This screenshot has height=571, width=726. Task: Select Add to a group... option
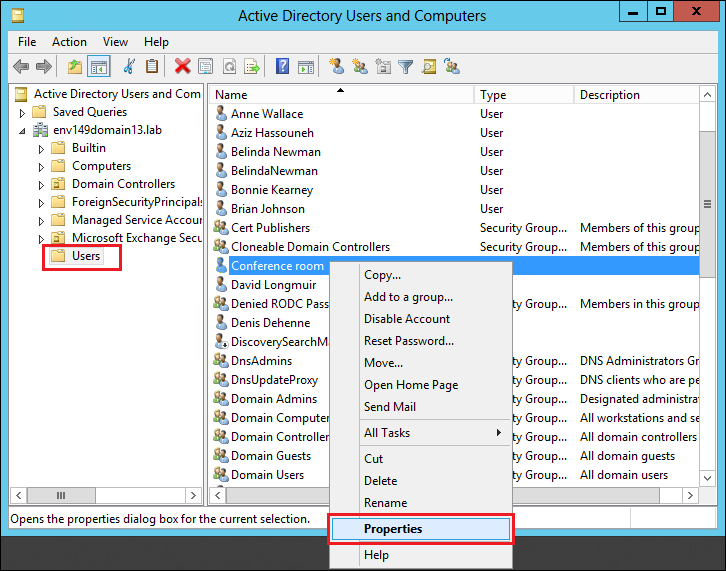tap(421, 297)
